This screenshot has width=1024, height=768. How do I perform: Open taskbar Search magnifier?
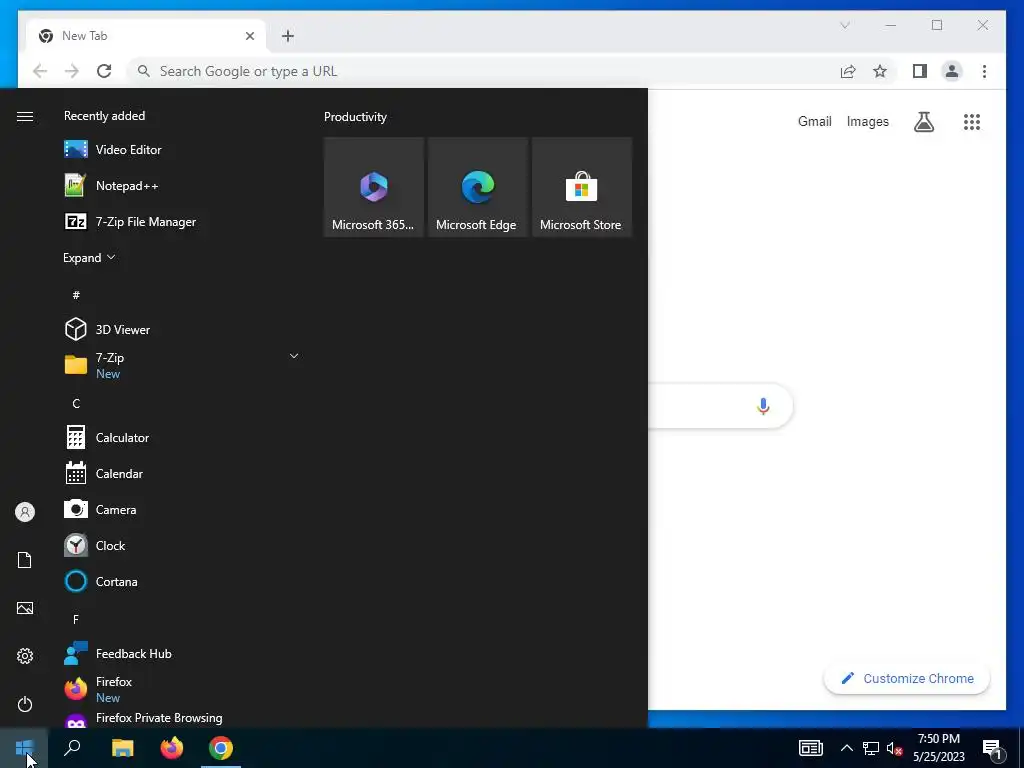coord(72,748)
